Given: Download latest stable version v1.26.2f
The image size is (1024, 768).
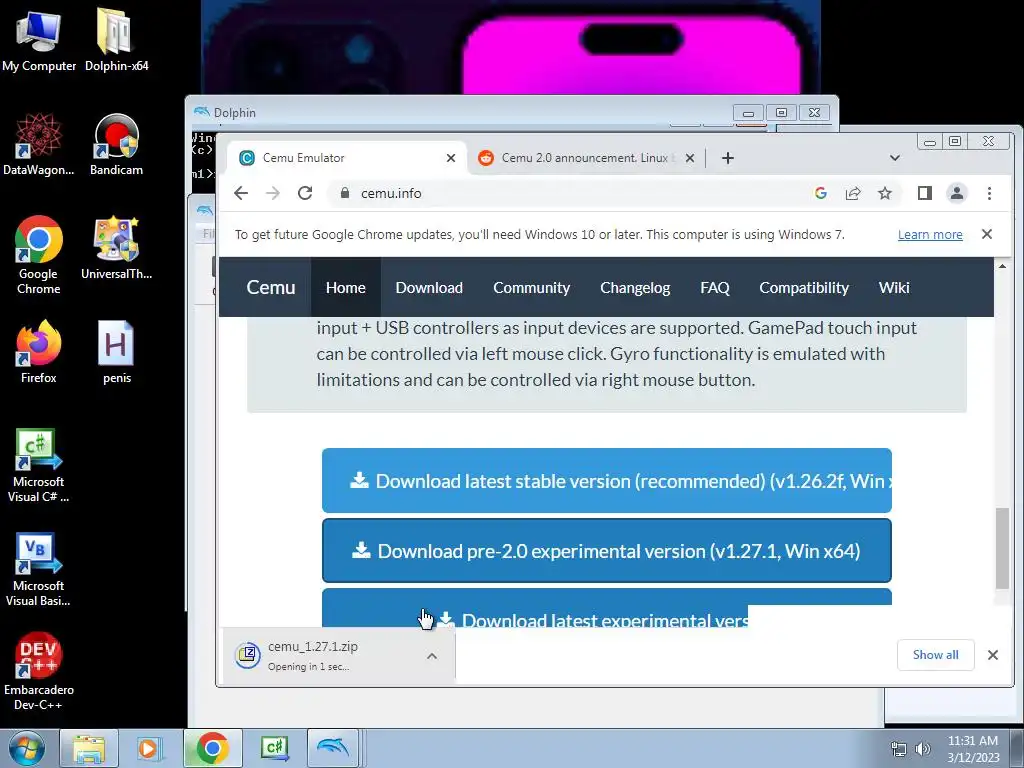Looking at the screenshot, I should point(607,481).
